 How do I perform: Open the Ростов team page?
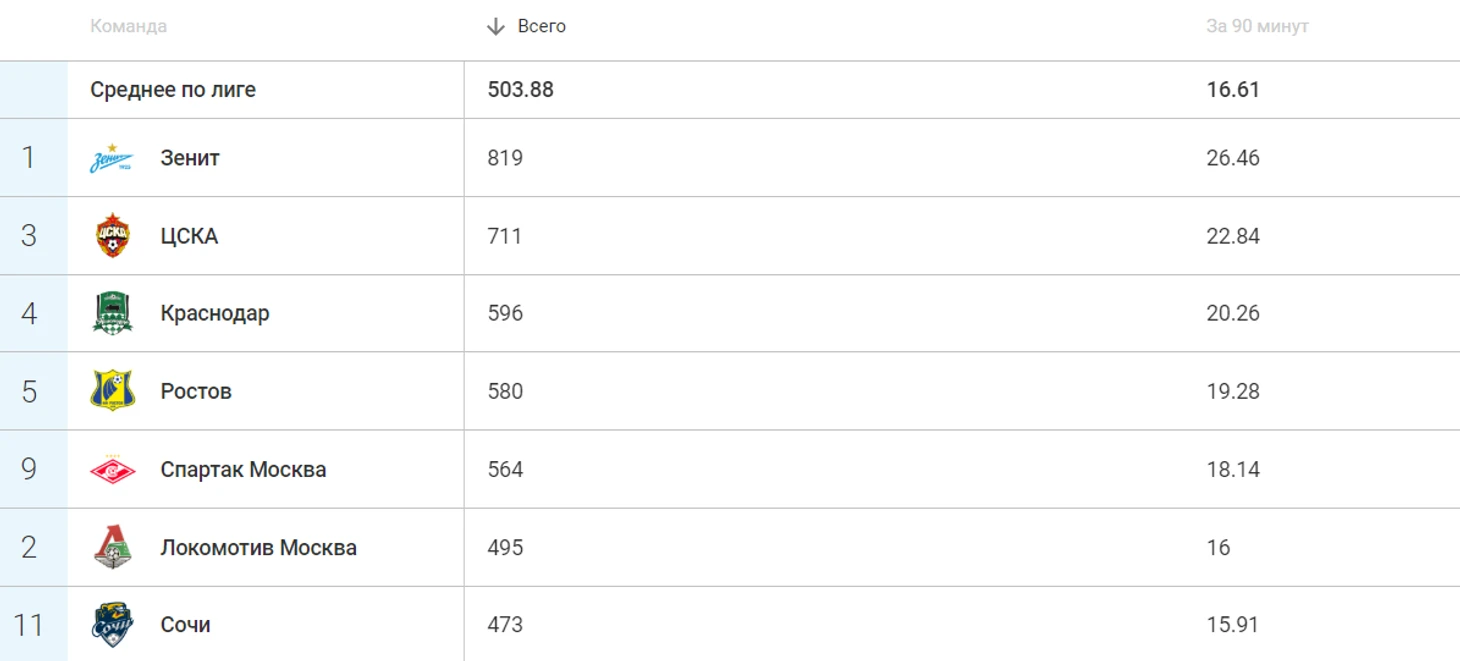point(196,391)
